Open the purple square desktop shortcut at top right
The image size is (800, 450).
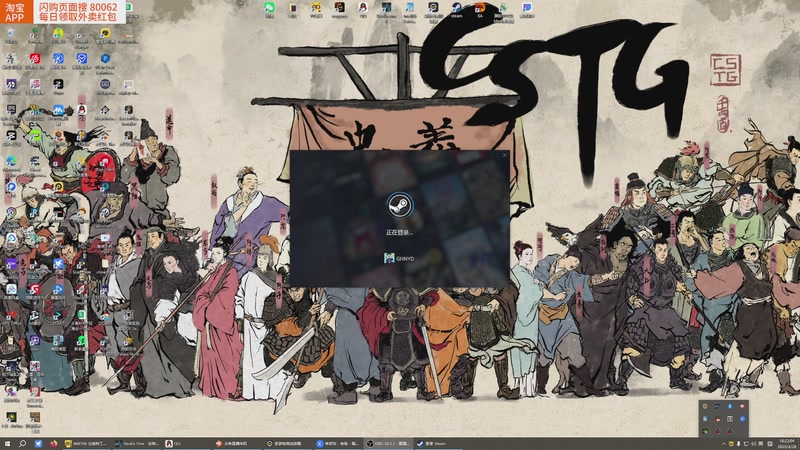[x=527, y=9]
